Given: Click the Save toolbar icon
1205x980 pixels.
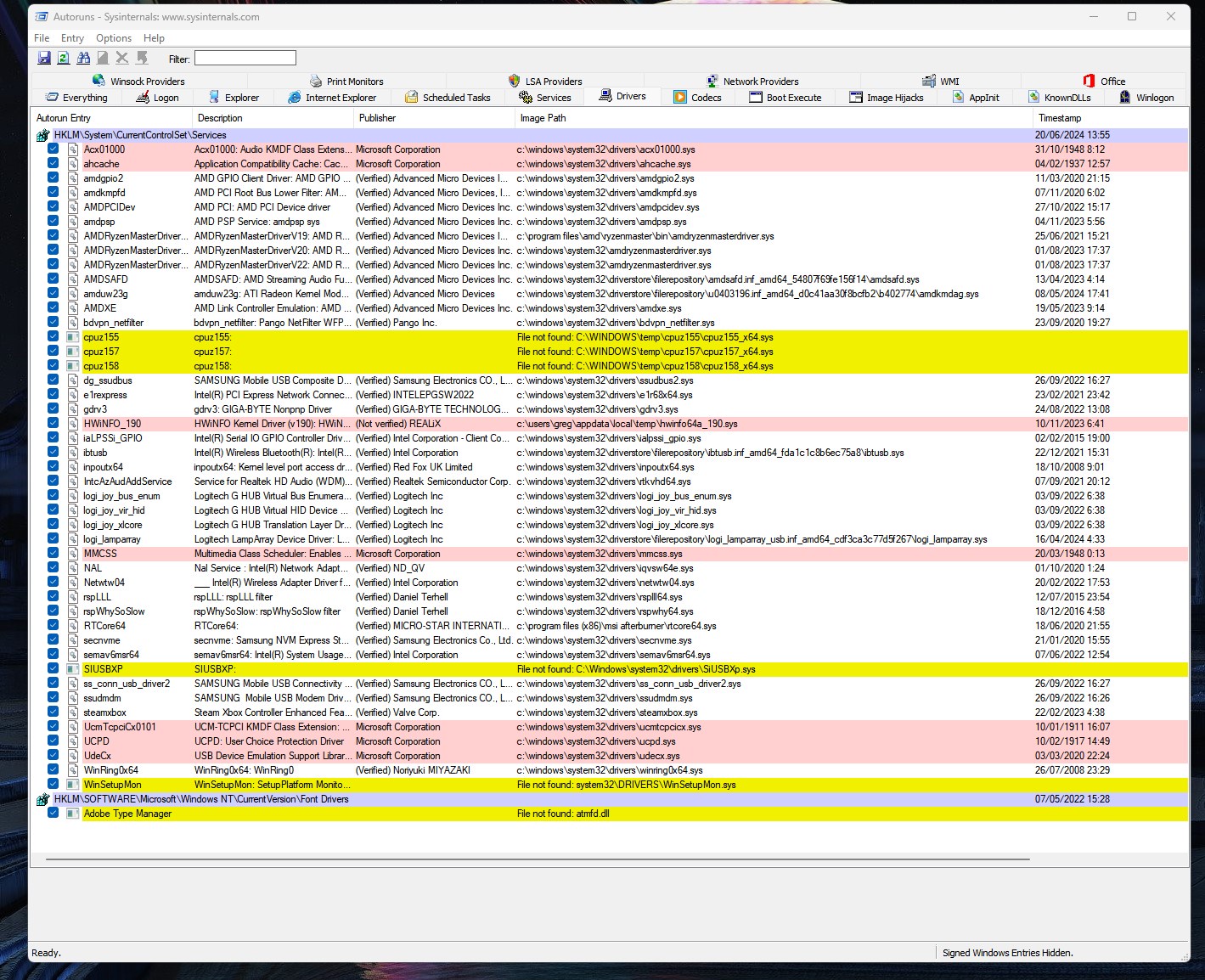Looking at the screenshot, I should (44, 58).
